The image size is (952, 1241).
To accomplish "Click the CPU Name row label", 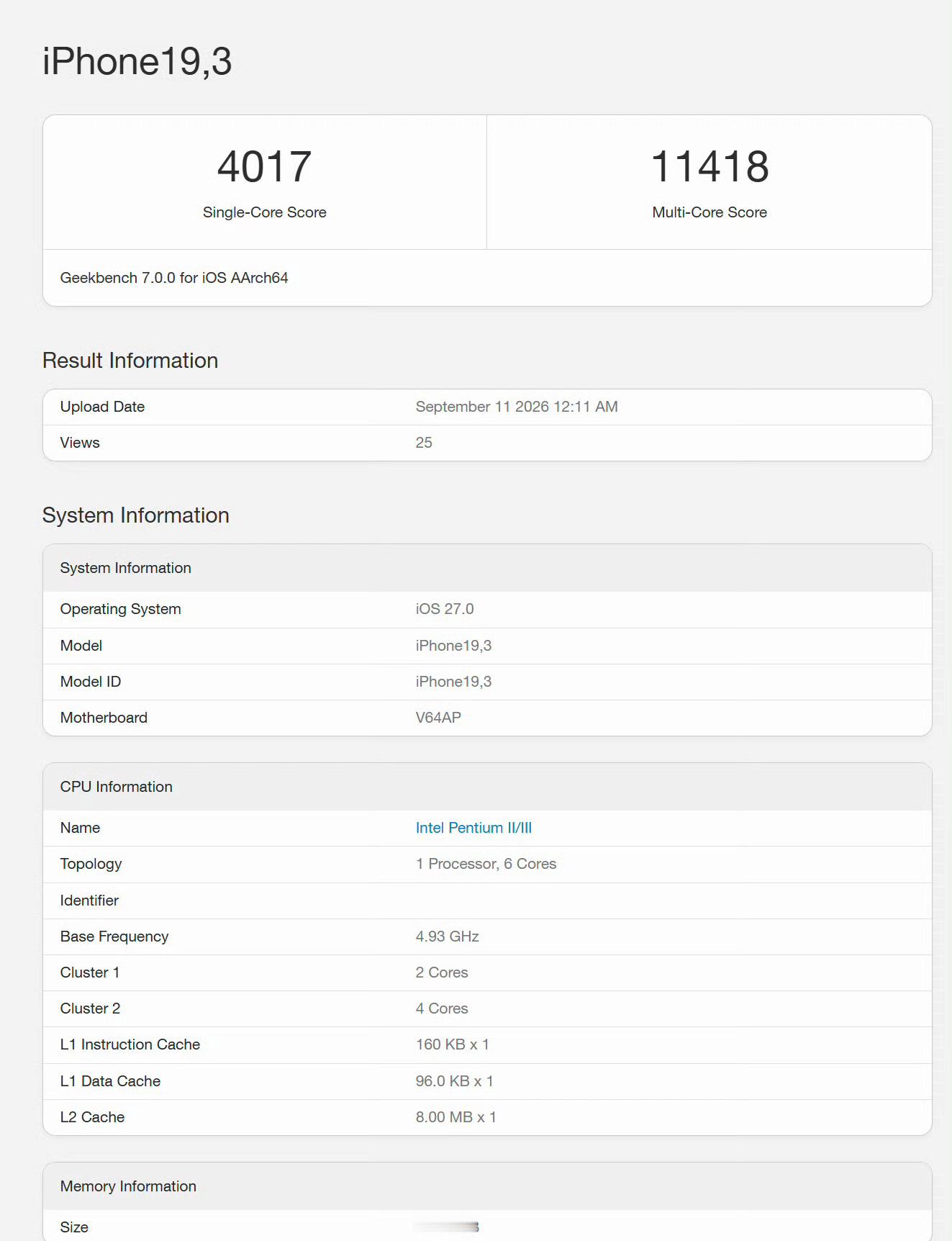I will coord(80,828).
